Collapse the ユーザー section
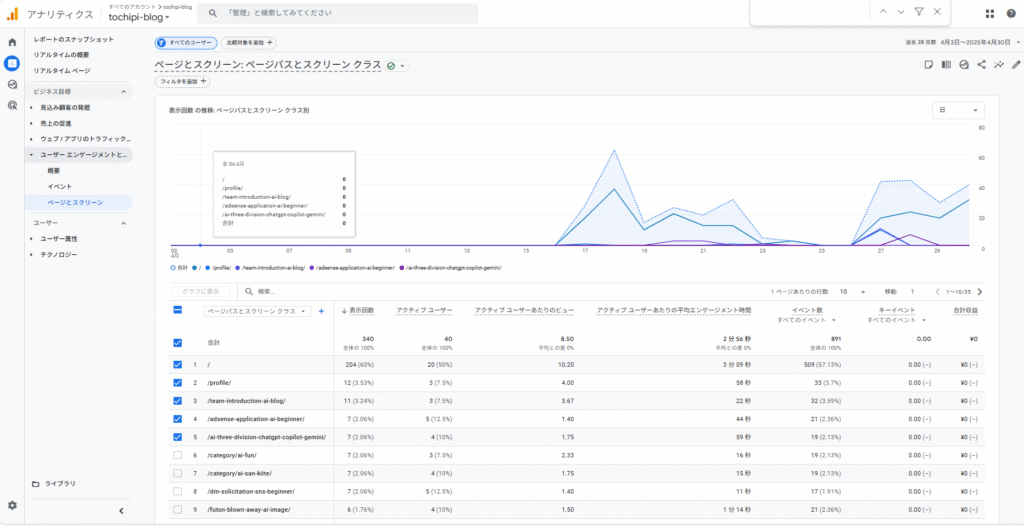The image size is (1024, 526). point(123,223)
